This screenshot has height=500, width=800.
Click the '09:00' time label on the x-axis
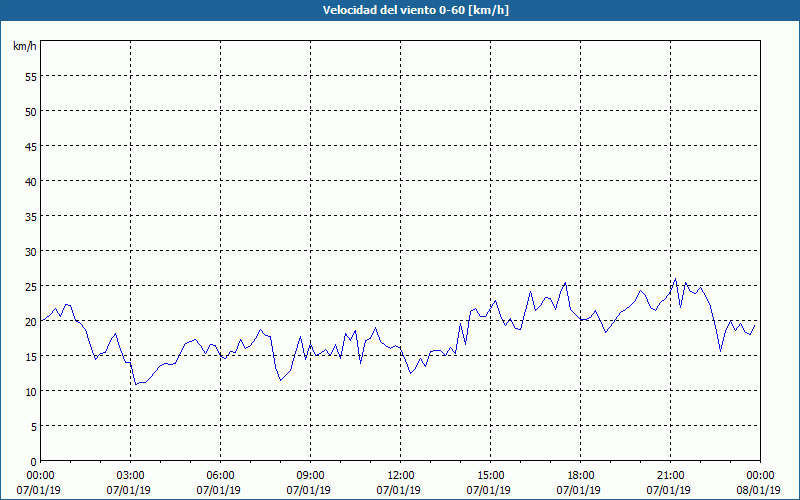[310, 476]
